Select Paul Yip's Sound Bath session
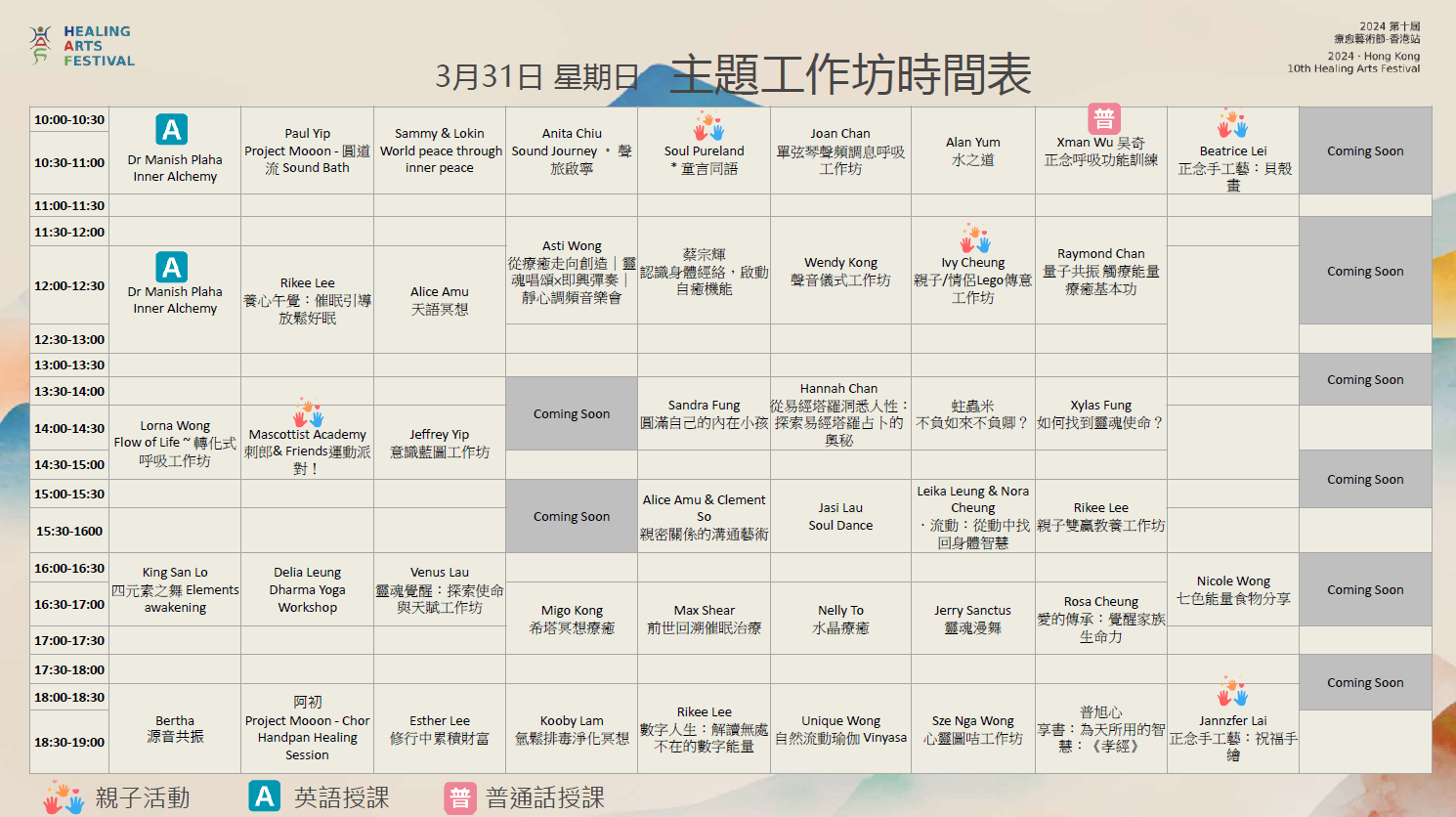Image resolution: width=1456 pixels, height=817 pixels. click(x=308, y=150)
